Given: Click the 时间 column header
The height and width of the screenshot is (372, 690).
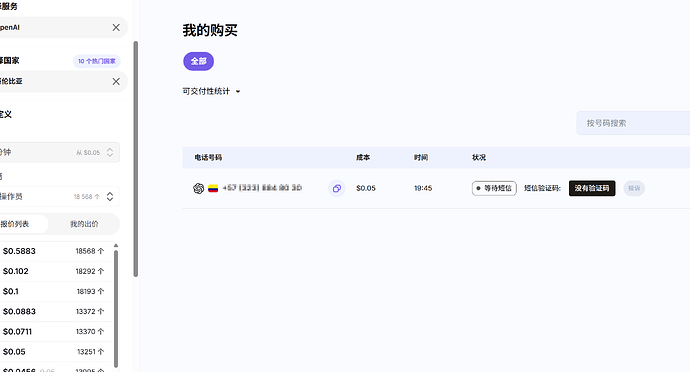Looking at the screenshot, I should pyautogui.click(x=421, y=158).
